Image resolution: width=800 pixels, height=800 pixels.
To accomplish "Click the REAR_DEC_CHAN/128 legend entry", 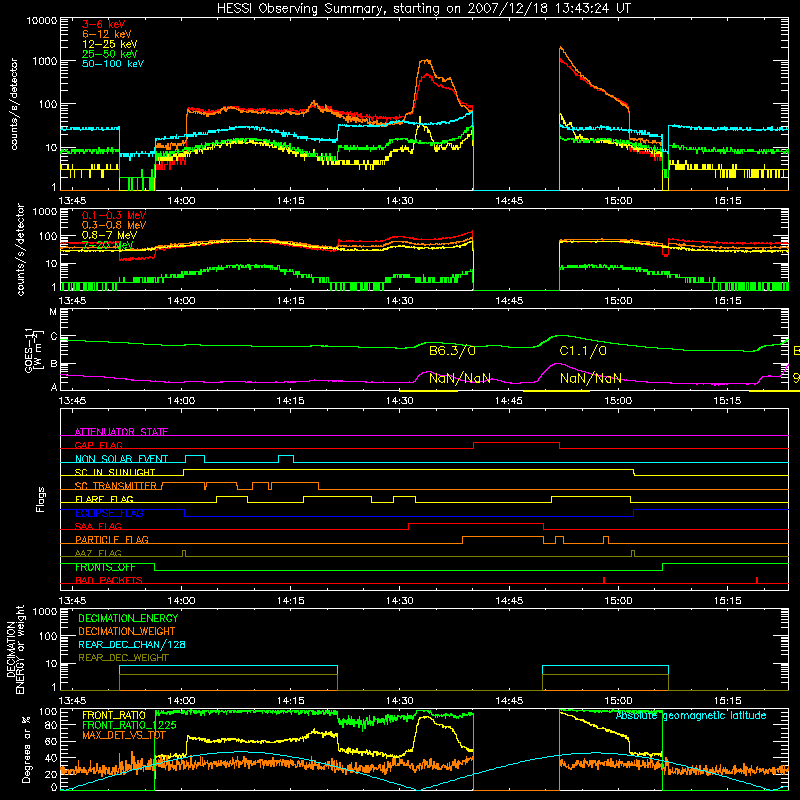I will point(132,644).
